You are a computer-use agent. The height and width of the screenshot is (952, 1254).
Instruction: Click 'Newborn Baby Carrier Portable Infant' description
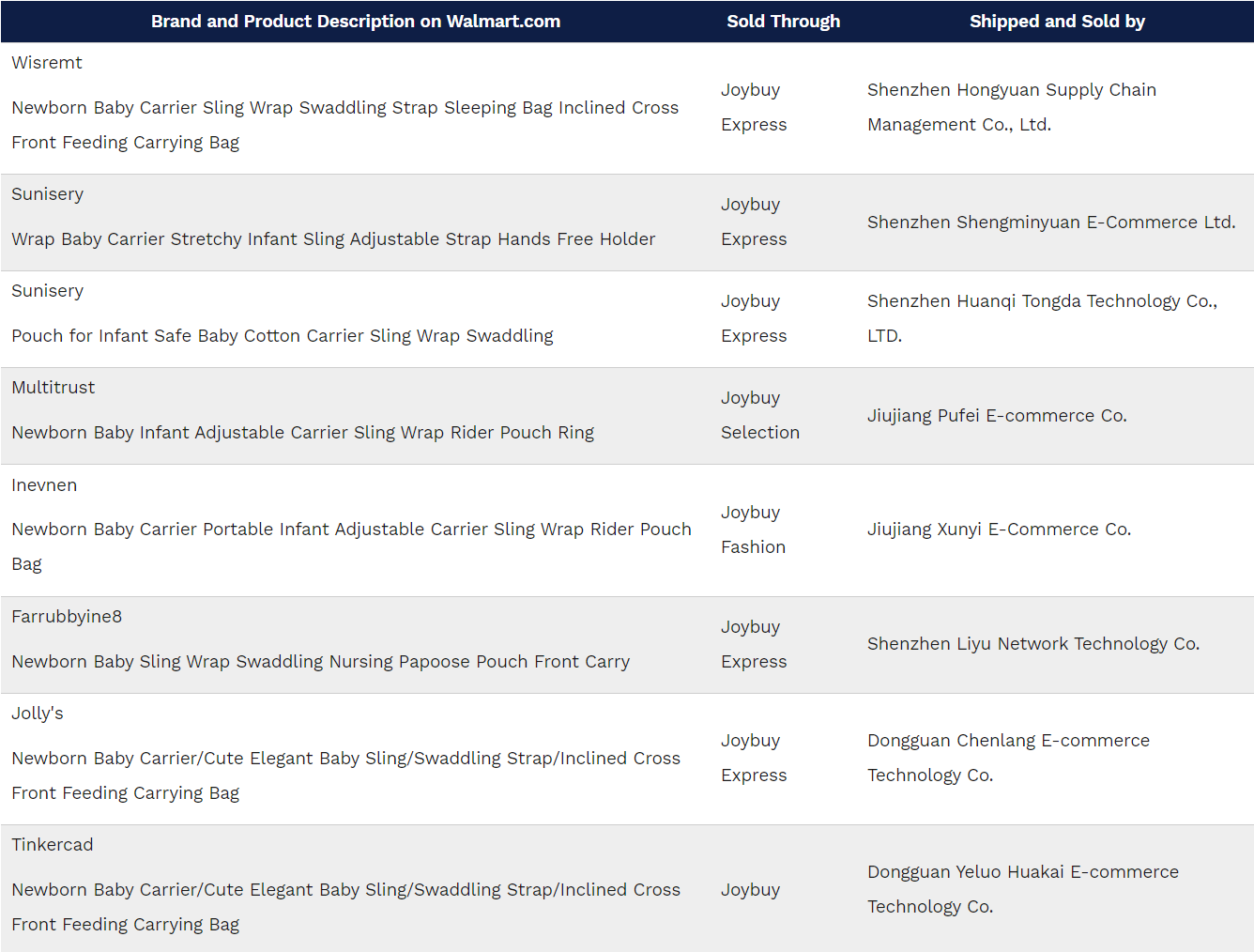pos(351,546)
